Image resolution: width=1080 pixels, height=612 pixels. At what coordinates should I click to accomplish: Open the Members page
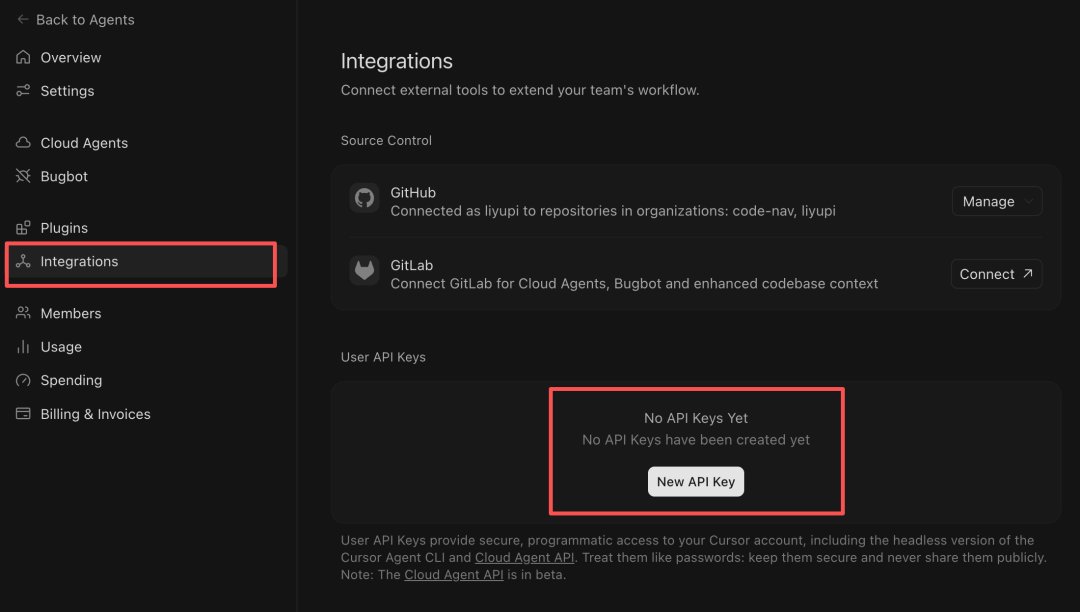click(71, 313)
